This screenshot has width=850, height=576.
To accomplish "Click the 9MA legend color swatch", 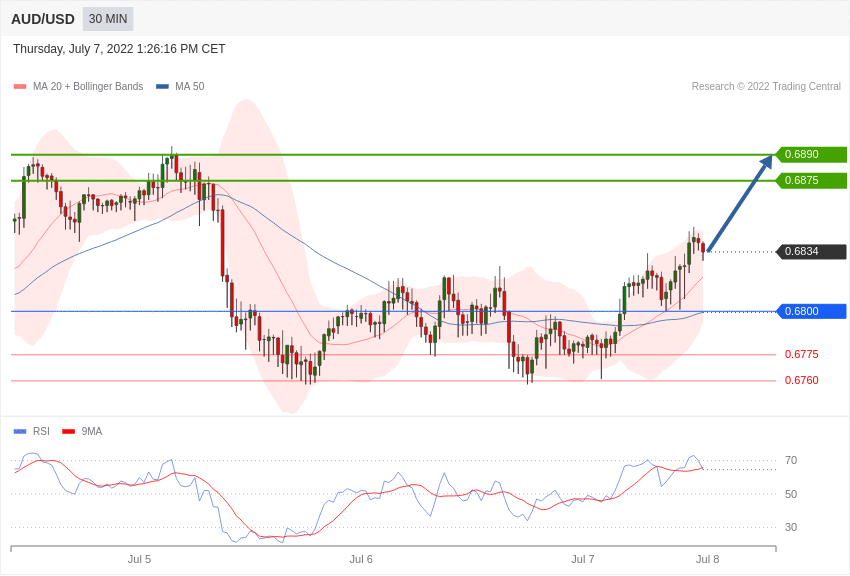I will coord(69,432).
